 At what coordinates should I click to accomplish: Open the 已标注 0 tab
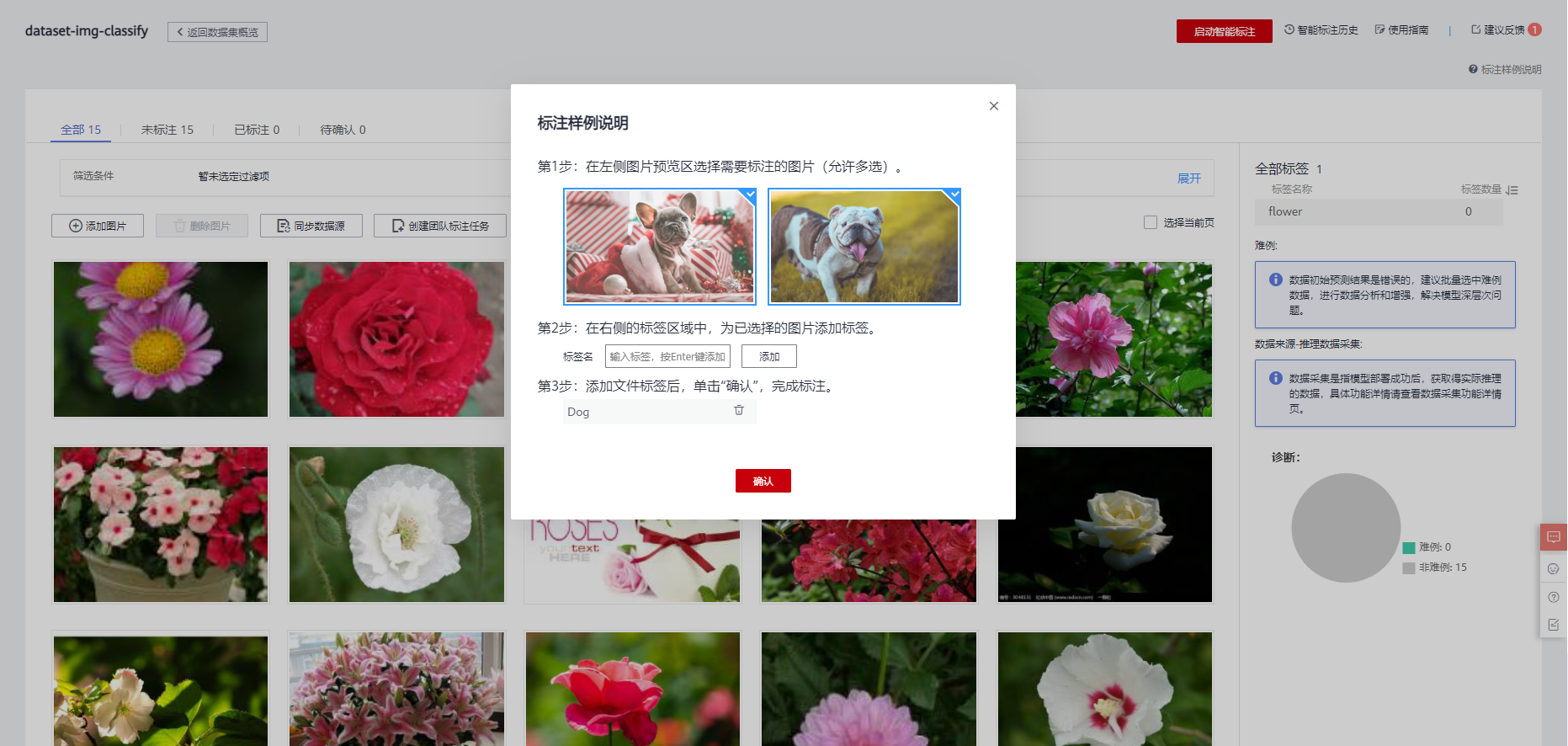(257, 130)
